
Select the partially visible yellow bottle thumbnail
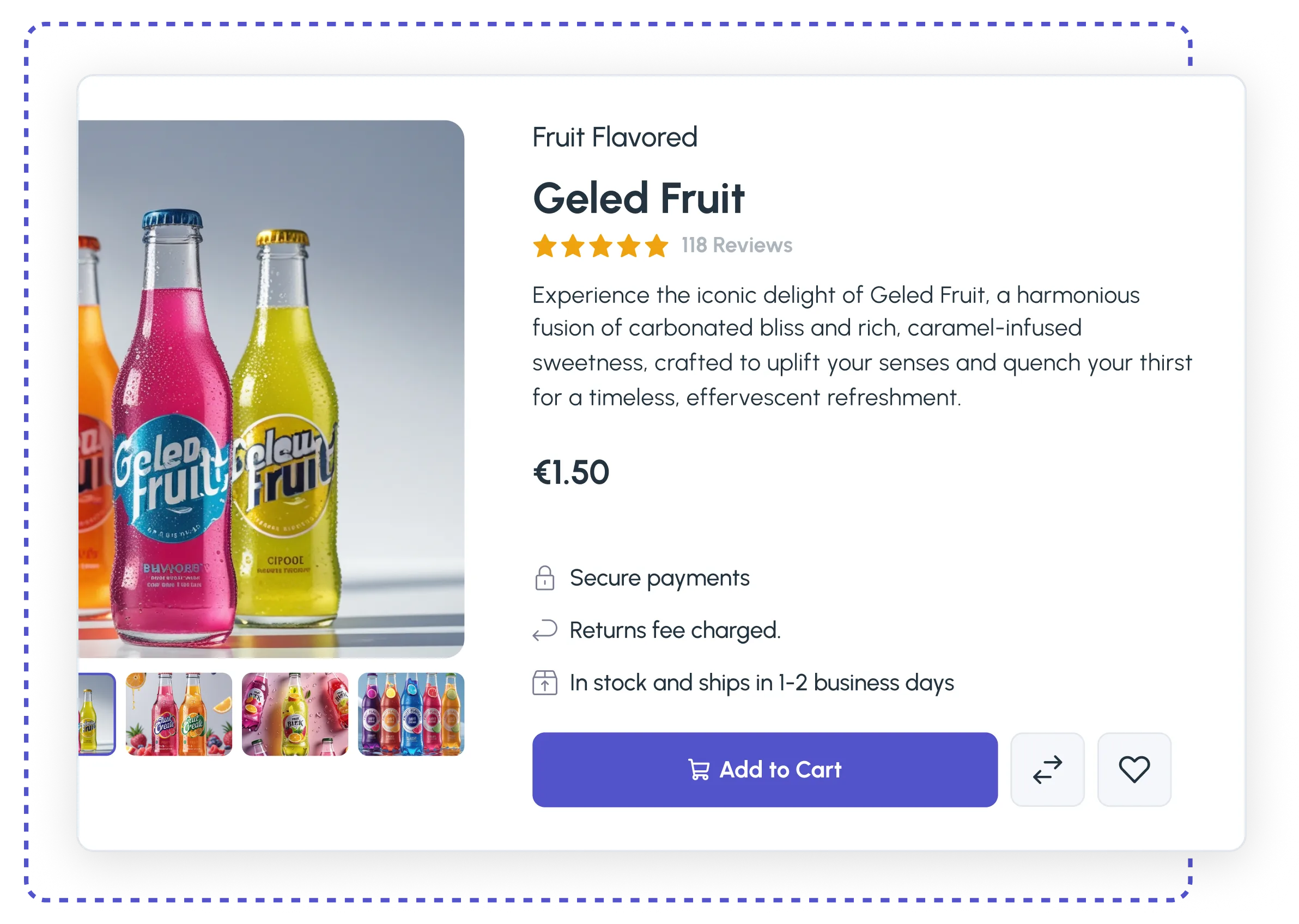click(97, 714)
